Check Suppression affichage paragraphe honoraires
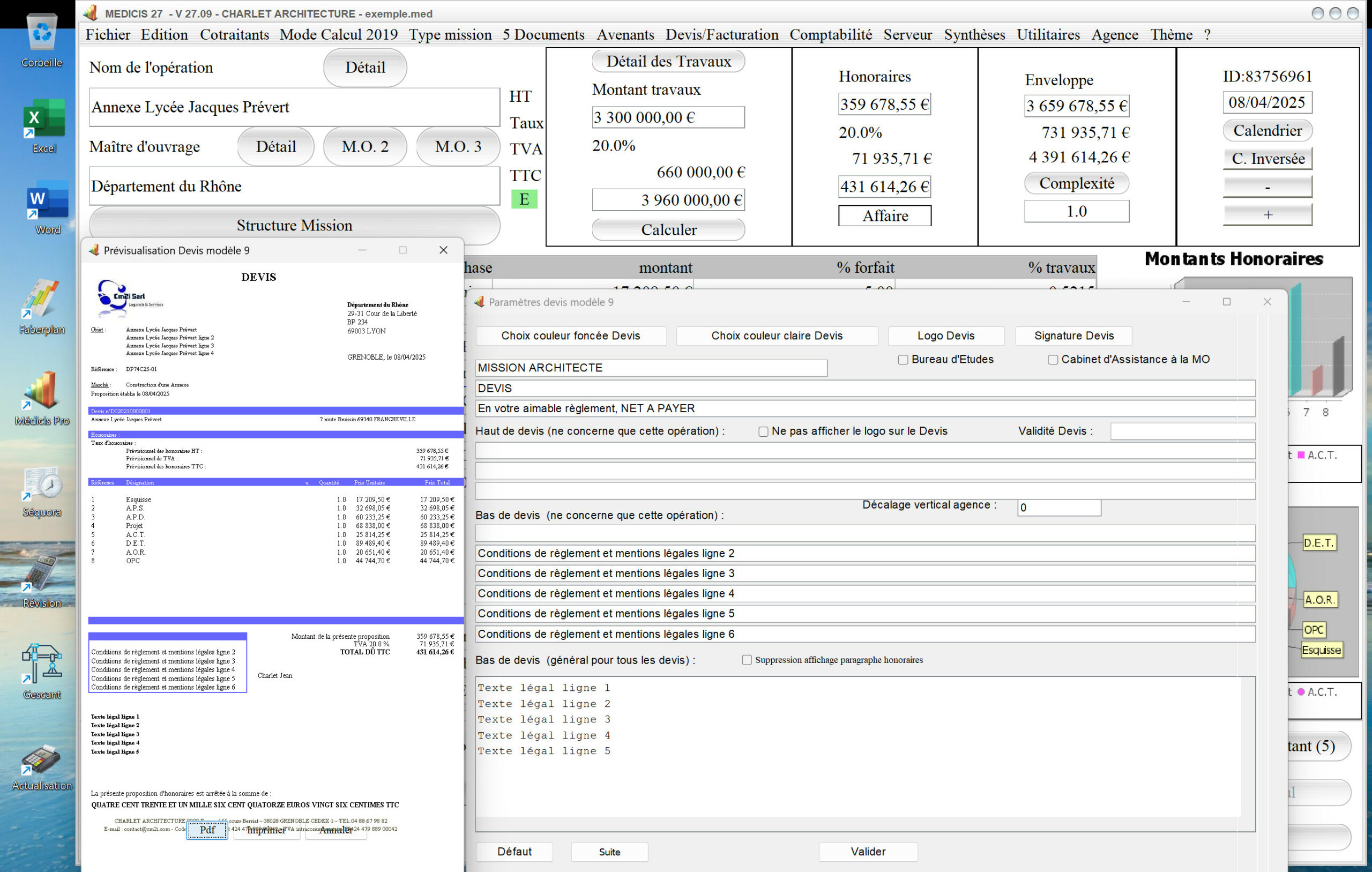 [747, 659]
